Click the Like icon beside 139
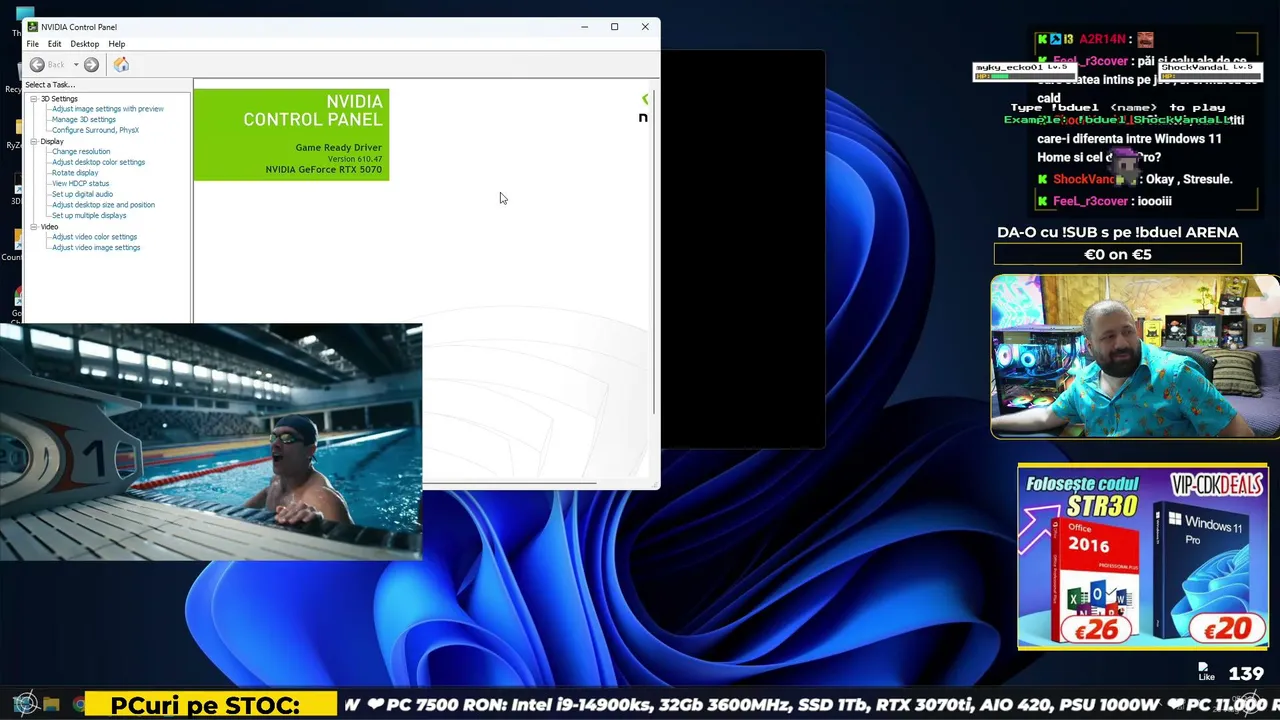This screenshot has width=1280, height=720. click(1206, 672)
